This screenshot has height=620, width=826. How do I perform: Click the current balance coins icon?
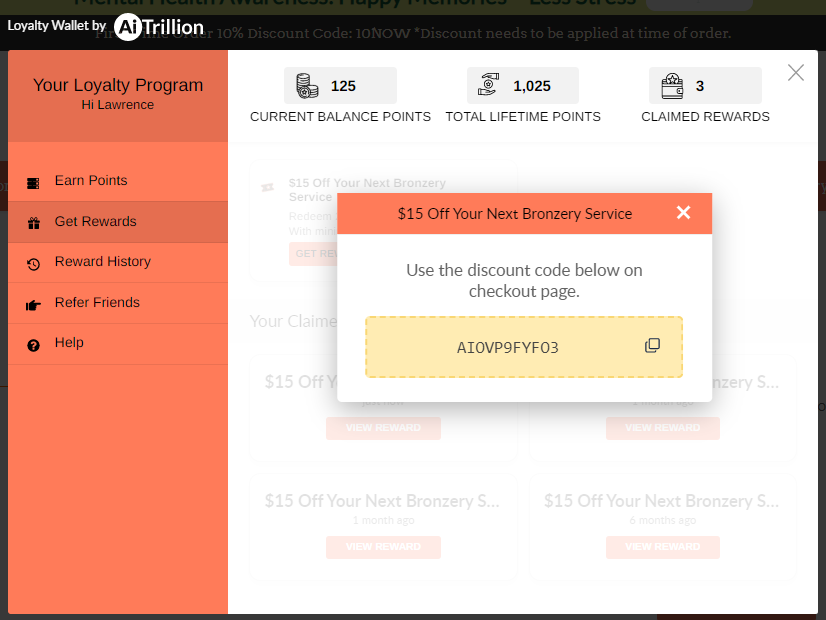tap(307, 86)
